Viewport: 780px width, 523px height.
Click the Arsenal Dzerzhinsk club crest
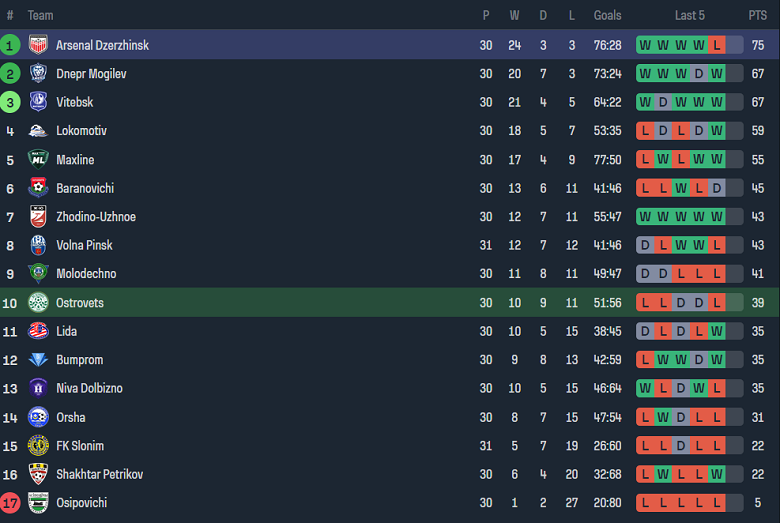click(38, 45)
